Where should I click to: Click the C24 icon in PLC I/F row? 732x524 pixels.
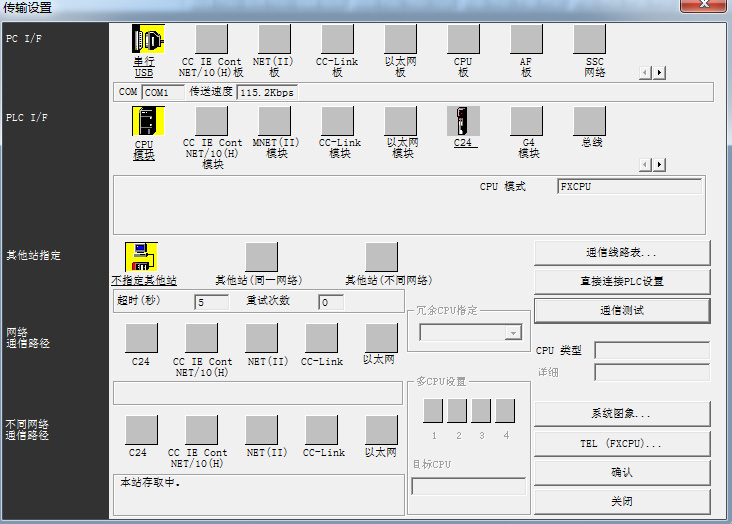tap(463, 122)
